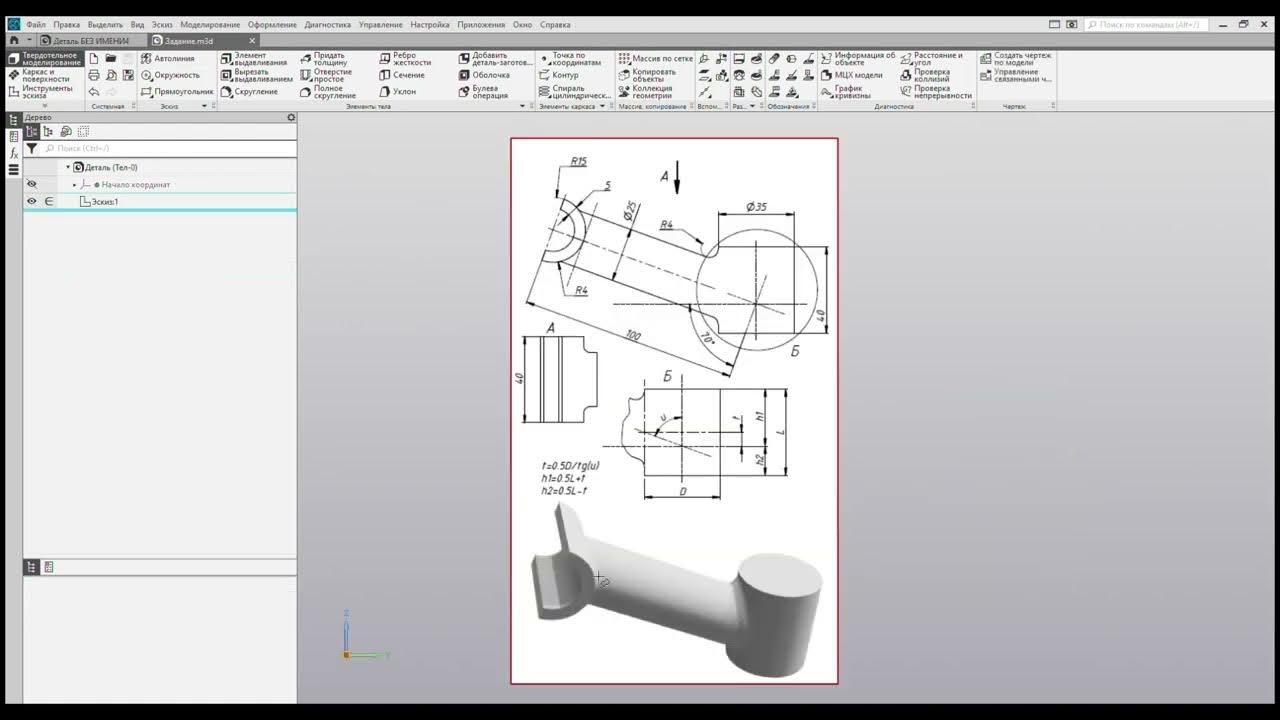Select Инструменты эскиза toolset
Screen dimensions: 1280x720
pos(44,91)
